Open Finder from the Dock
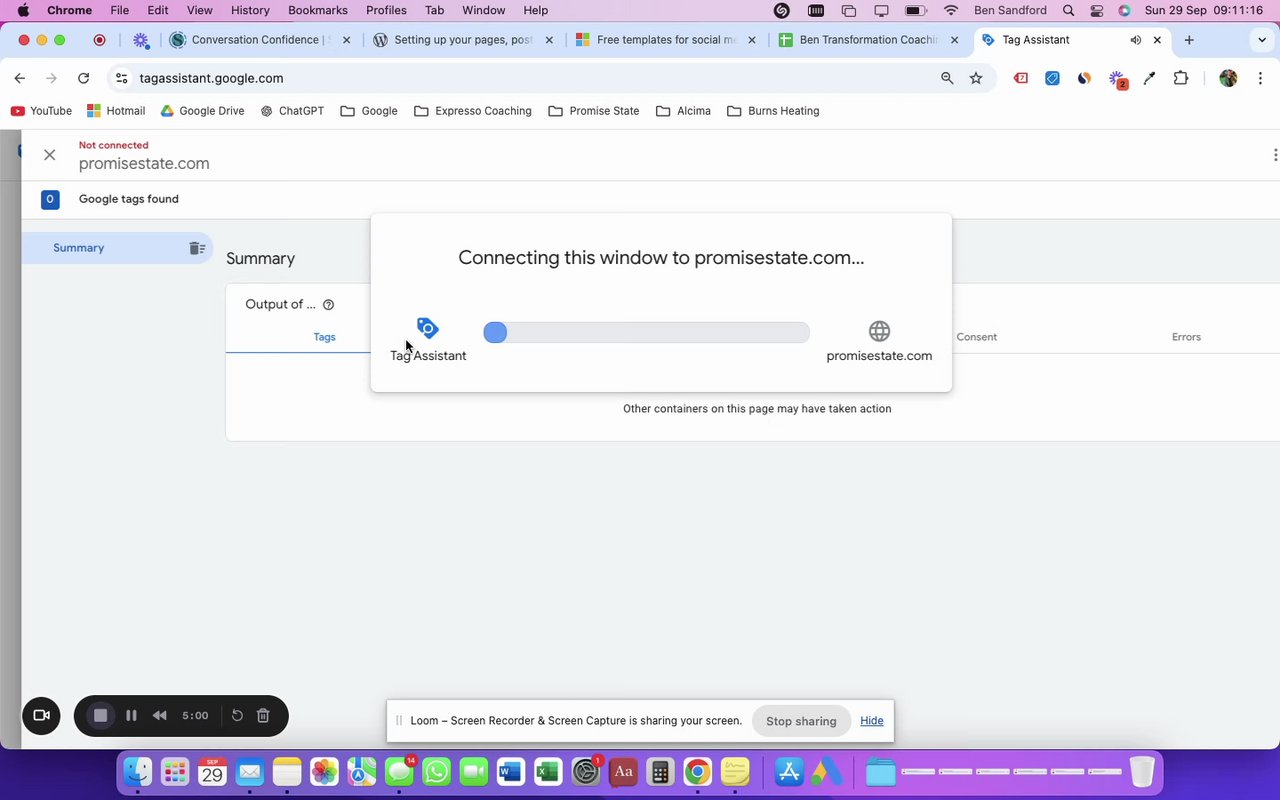1280x800 pixels. [138, 772]
